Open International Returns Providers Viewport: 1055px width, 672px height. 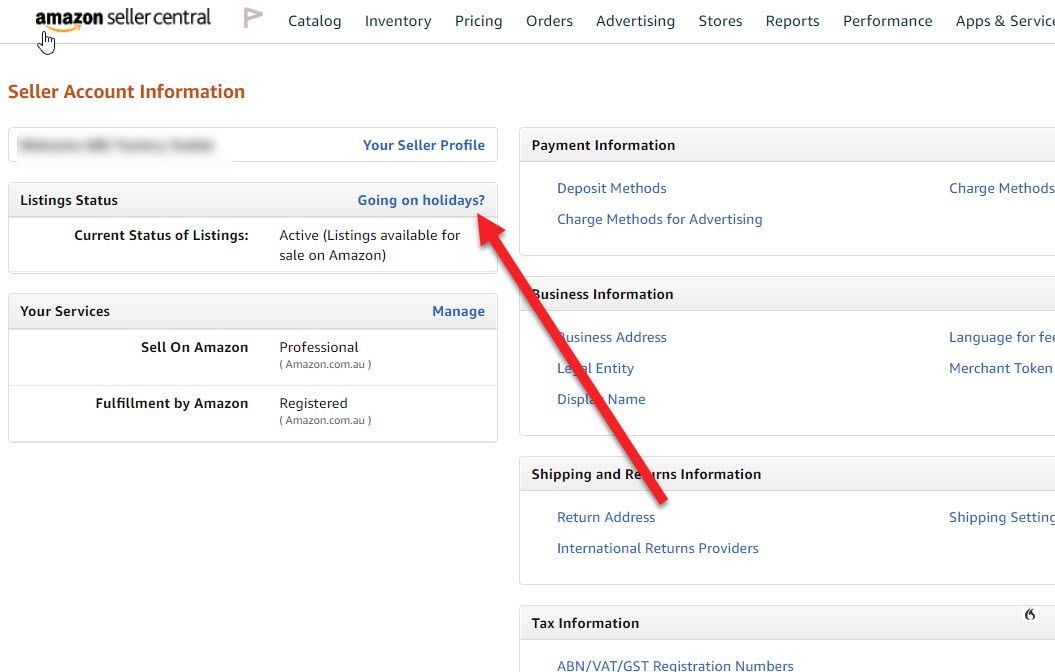click(x=657, y=548)
